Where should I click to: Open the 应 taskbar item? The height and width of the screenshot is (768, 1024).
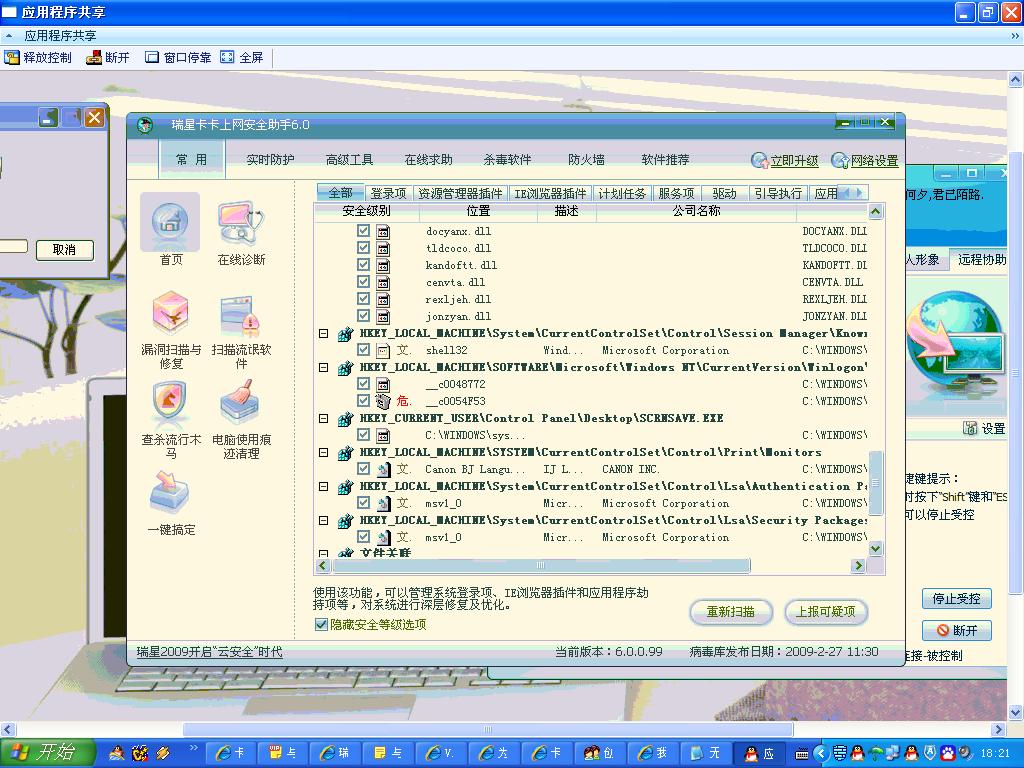coord(760,753)
